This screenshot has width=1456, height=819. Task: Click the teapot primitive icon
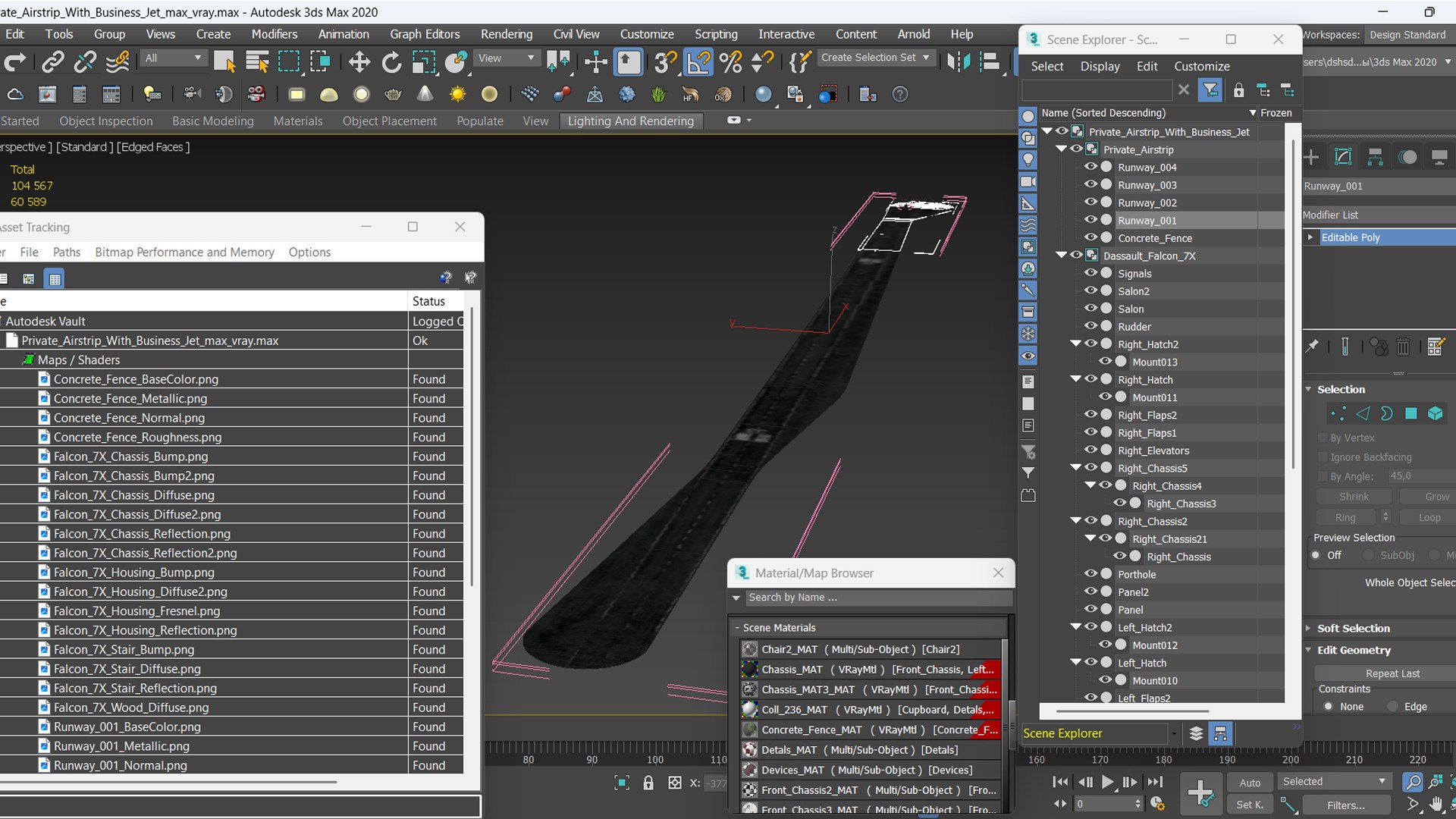point(393,95)
